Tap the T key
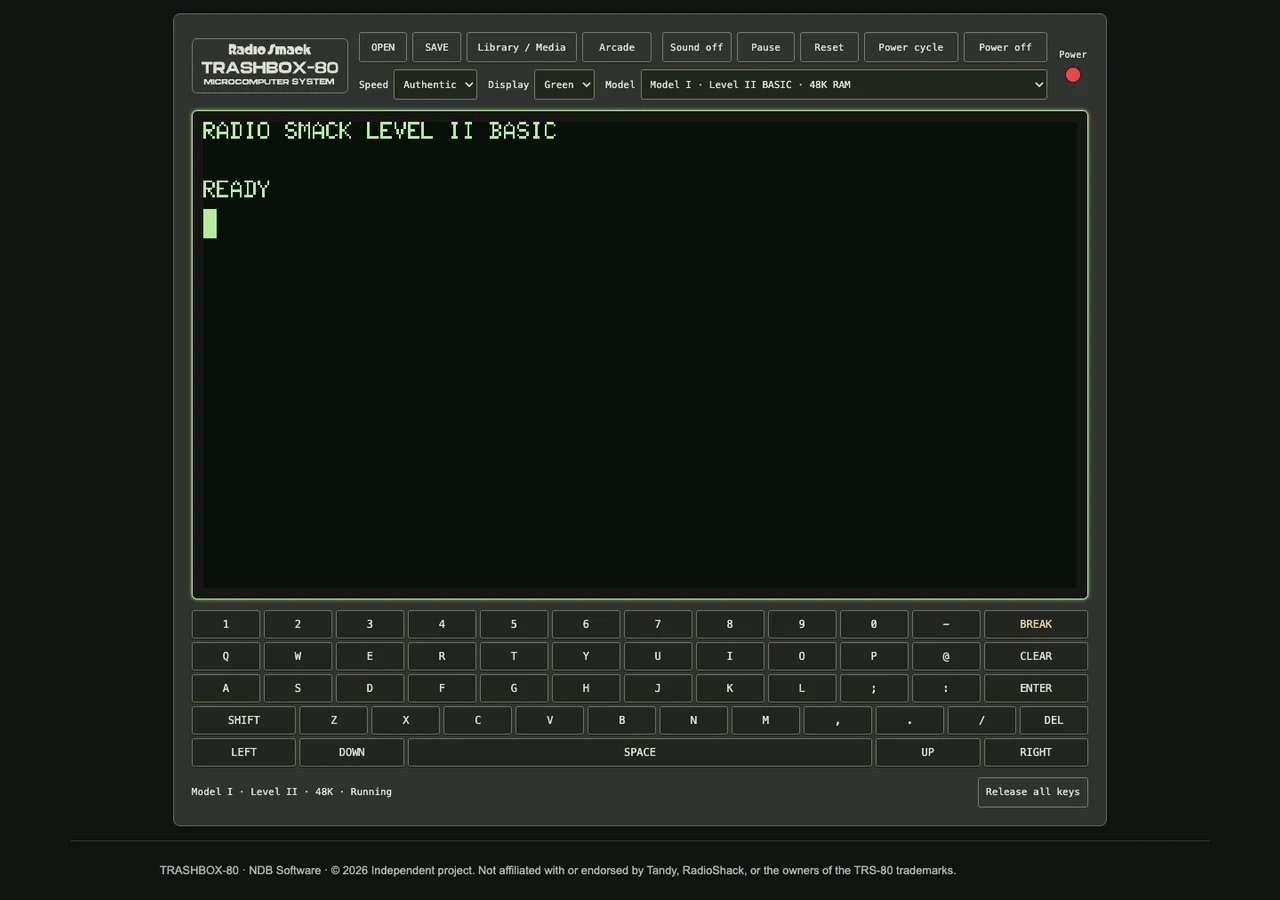 514,656
